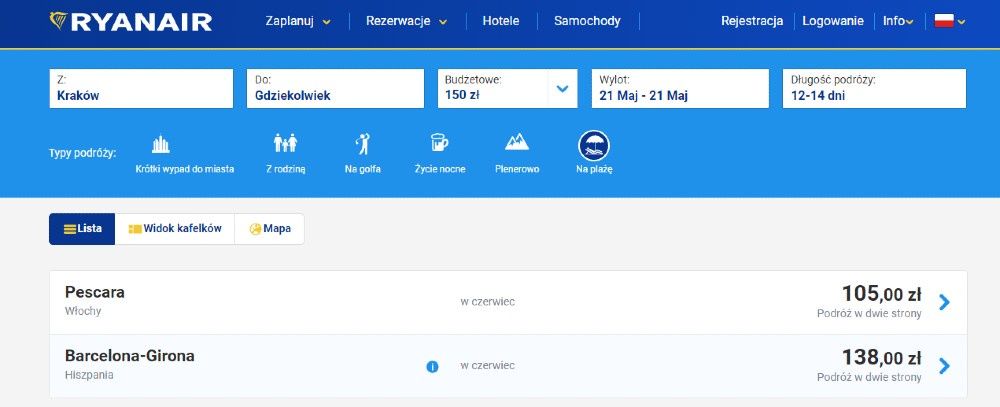The height and width of the screenshot is (407, 1000).
Task: Open the Budżetowe 150 zł dropdown arrow
Action: [562, 89]
